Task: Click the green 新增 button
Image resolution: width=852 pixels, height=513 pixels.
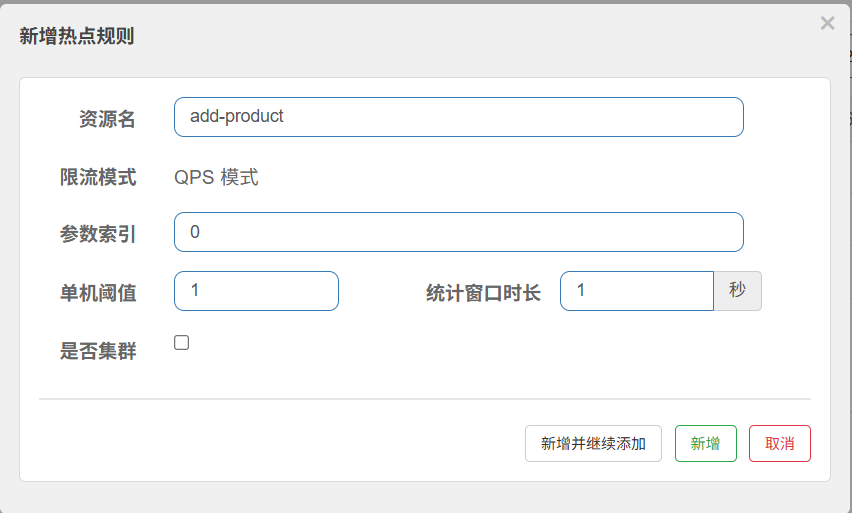Action: click(706, 444)
